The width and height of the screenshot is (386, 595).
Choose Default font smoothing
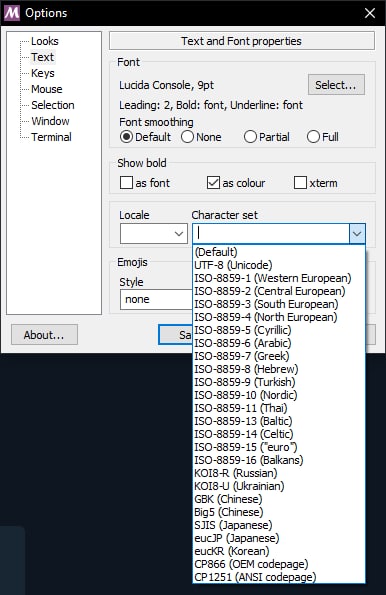(145, 137)
